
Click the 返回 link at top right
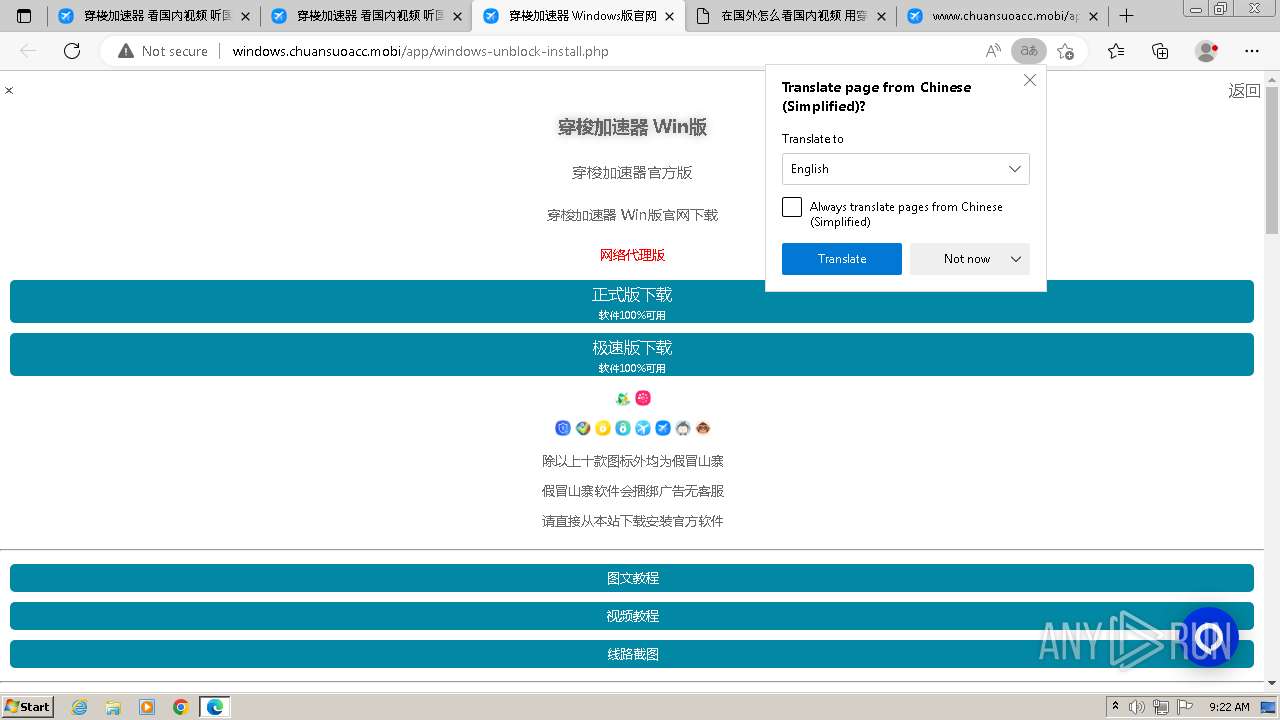(x=1244, y=91)
